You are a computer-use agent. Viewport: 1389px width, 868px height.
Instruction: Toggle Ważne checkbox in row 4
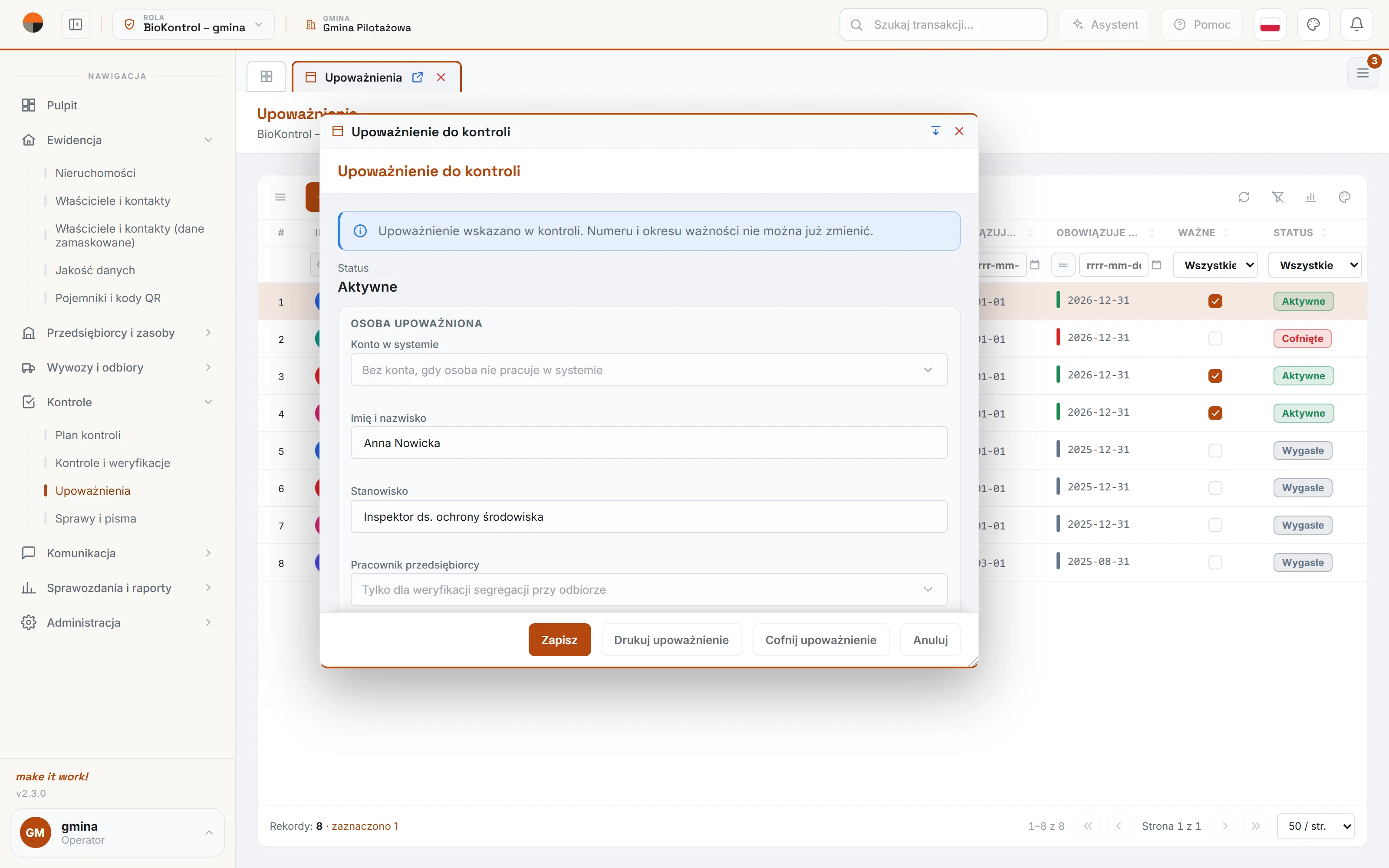point(1215,413)
